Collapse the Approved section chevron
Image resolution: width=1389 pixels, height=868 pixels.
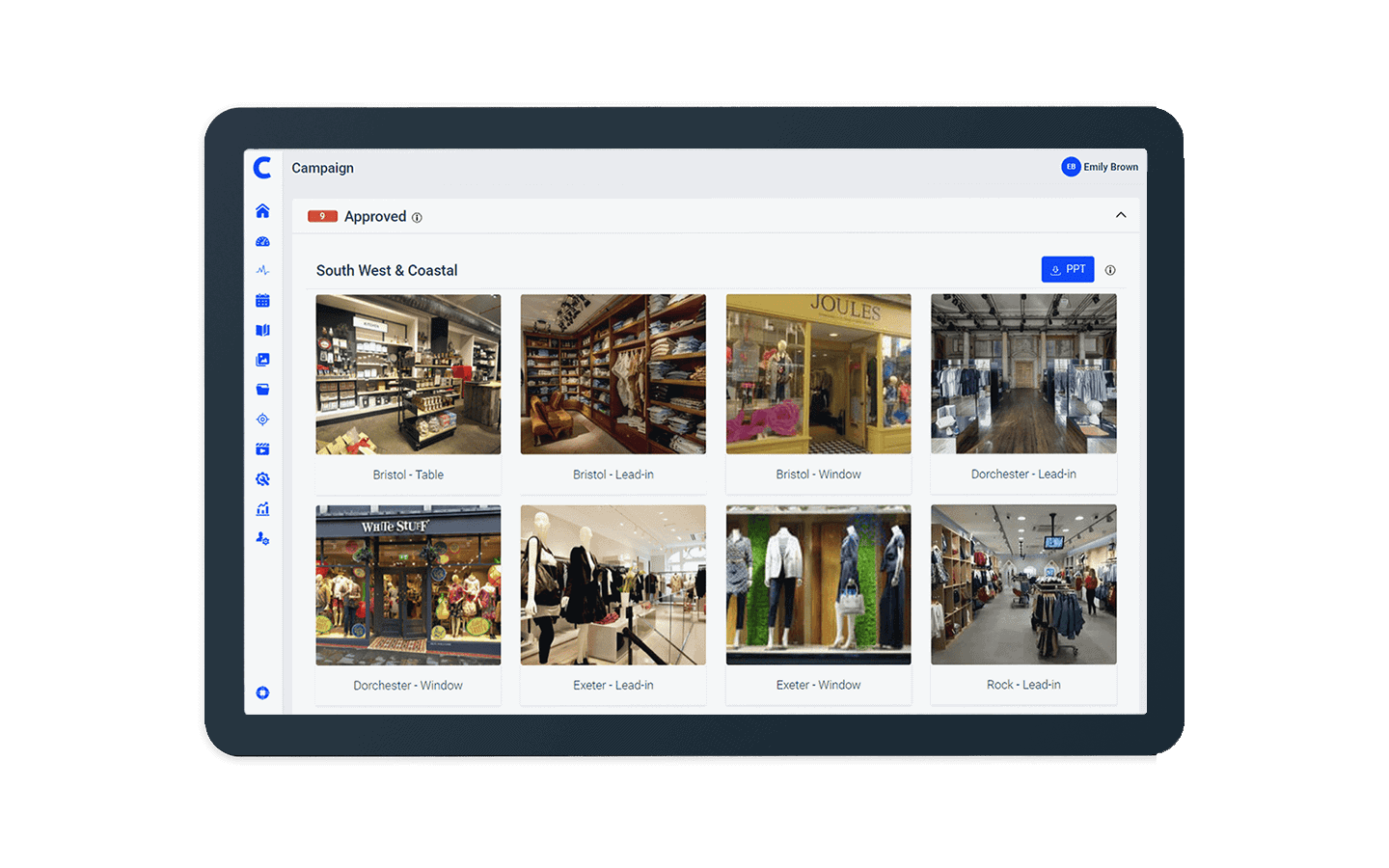pos(1120,215)
